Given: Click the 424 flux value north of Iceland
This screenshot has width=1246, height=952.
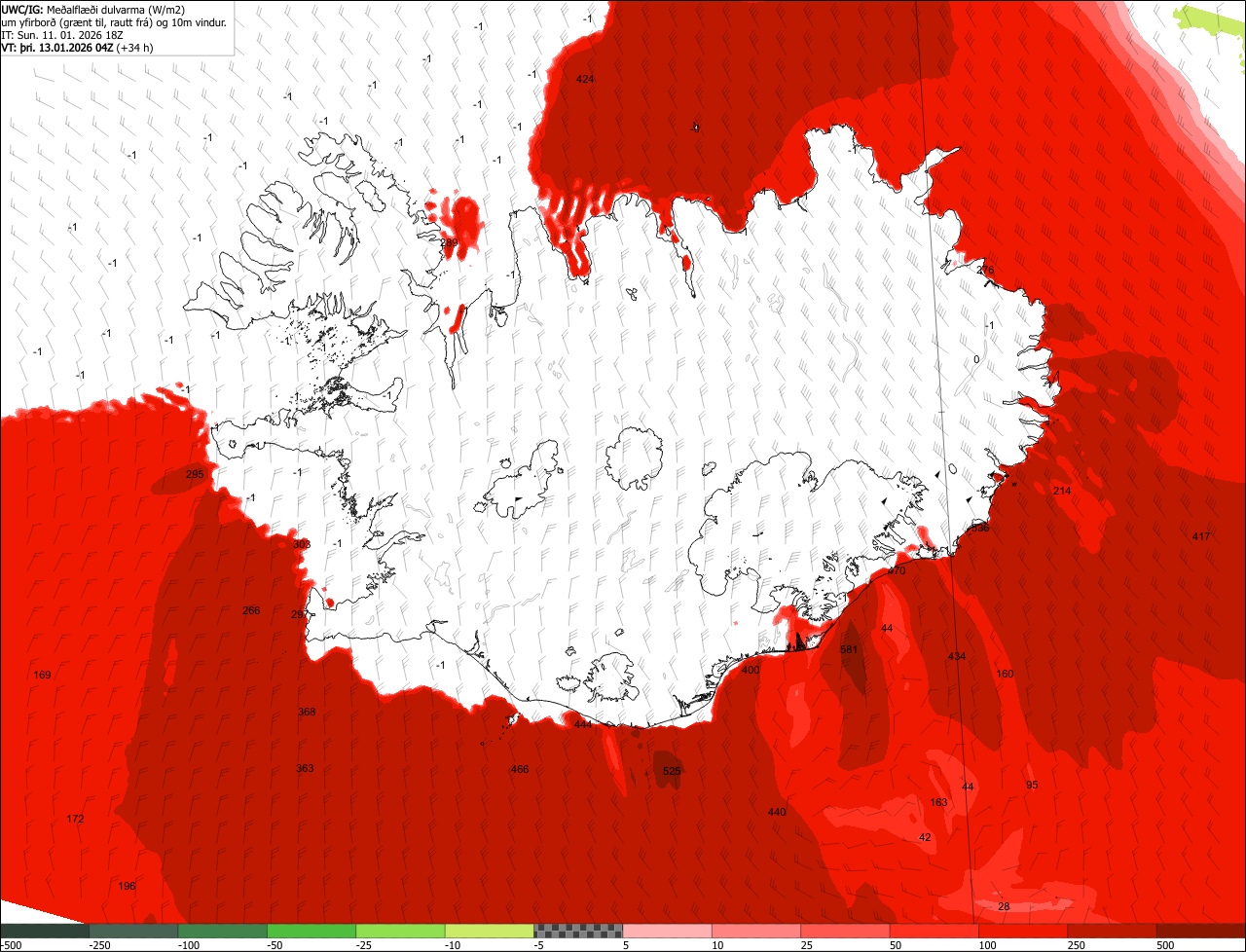Looking at the screenshot, I should (585, 79).
